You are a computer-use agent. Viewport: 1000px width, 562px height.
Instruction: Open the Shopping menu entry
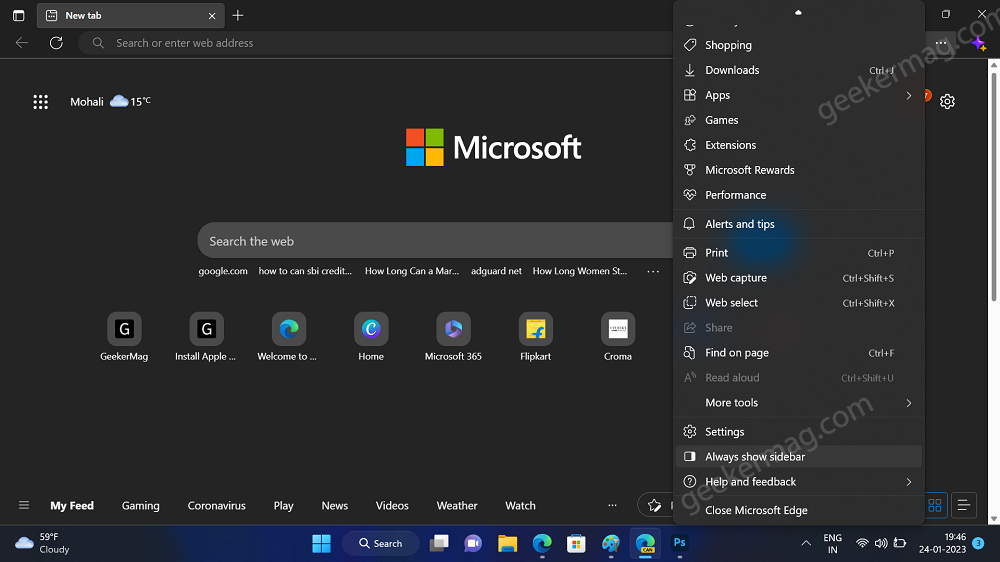click(798, 45)
